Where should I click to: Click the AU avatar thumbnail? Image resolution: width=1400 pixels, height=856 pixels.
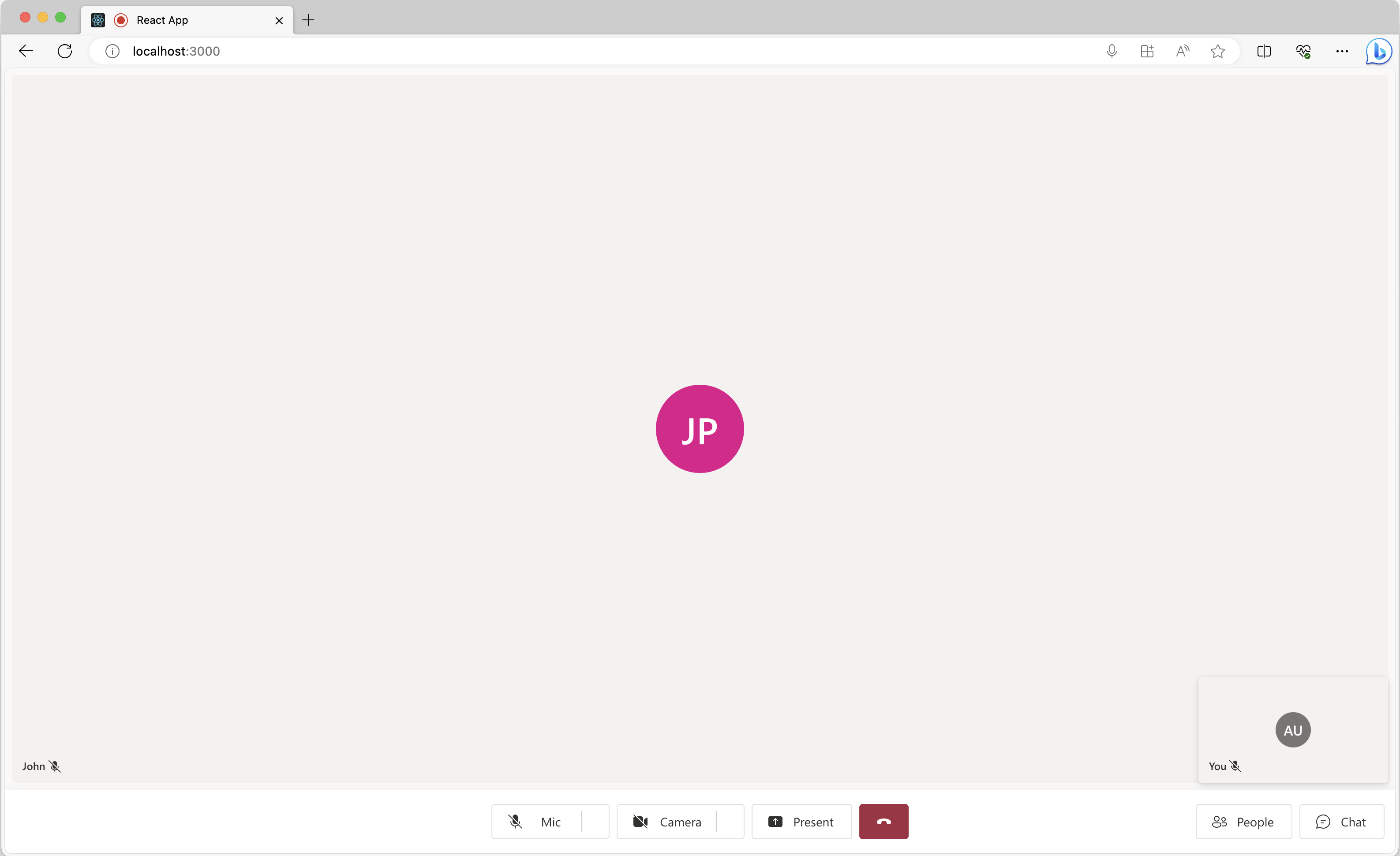(x=1293, y=729)
